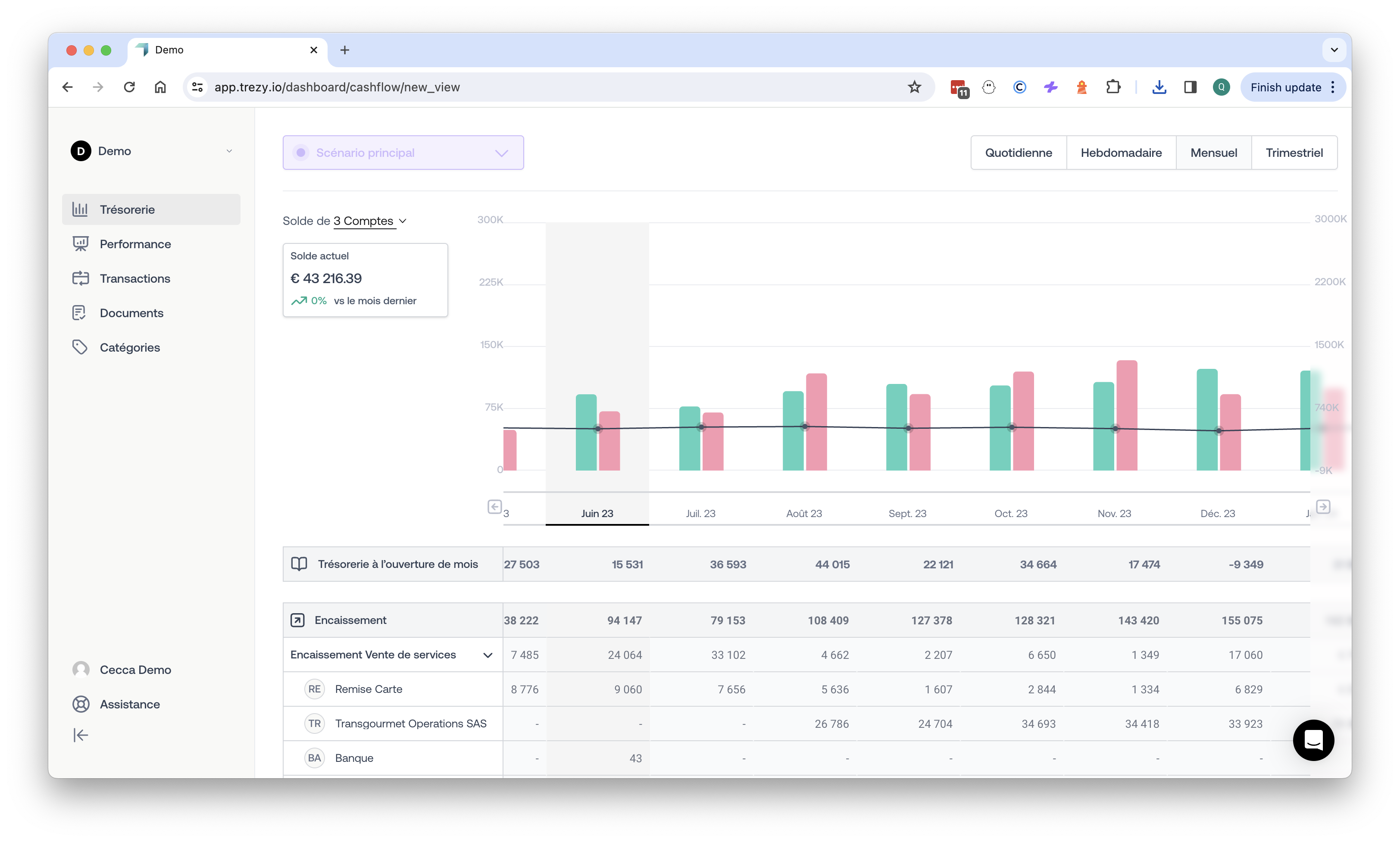
Task: Select the Mensuel tab
Action: click(1213, 152)
